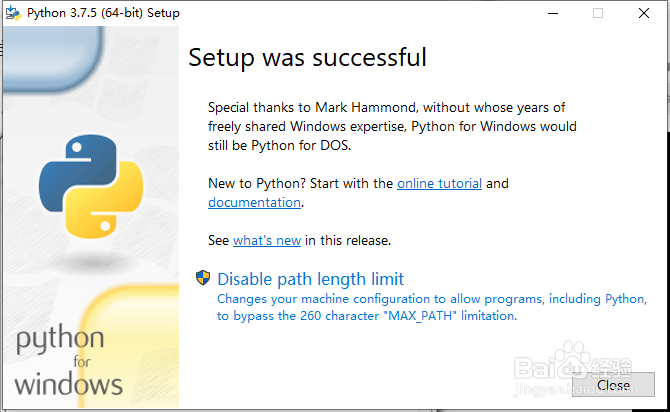Click the UAC shield icon
The image size is (670, 412).
(x=203, y=278)
